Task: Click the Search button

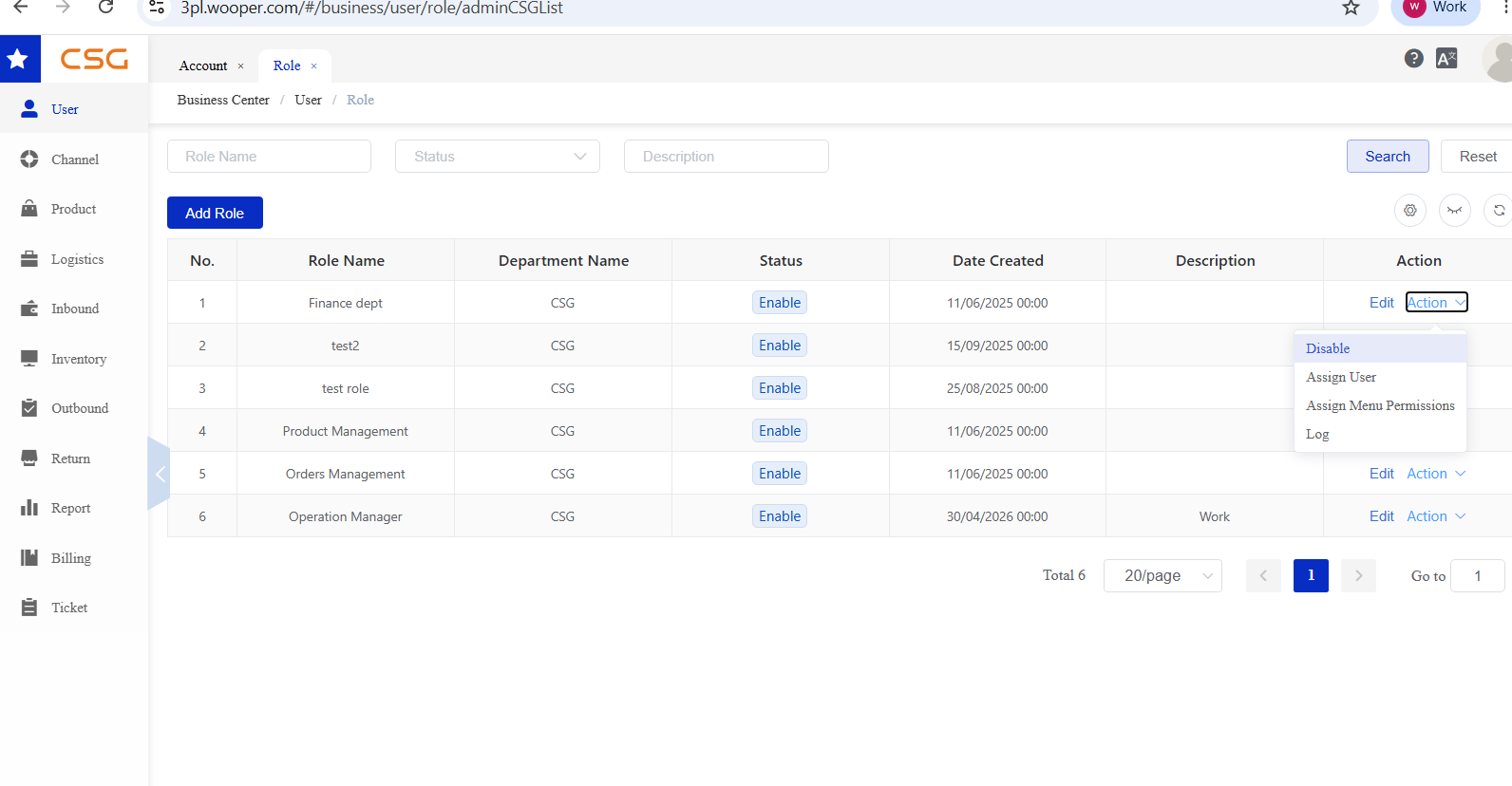Action: (1388, 157)
